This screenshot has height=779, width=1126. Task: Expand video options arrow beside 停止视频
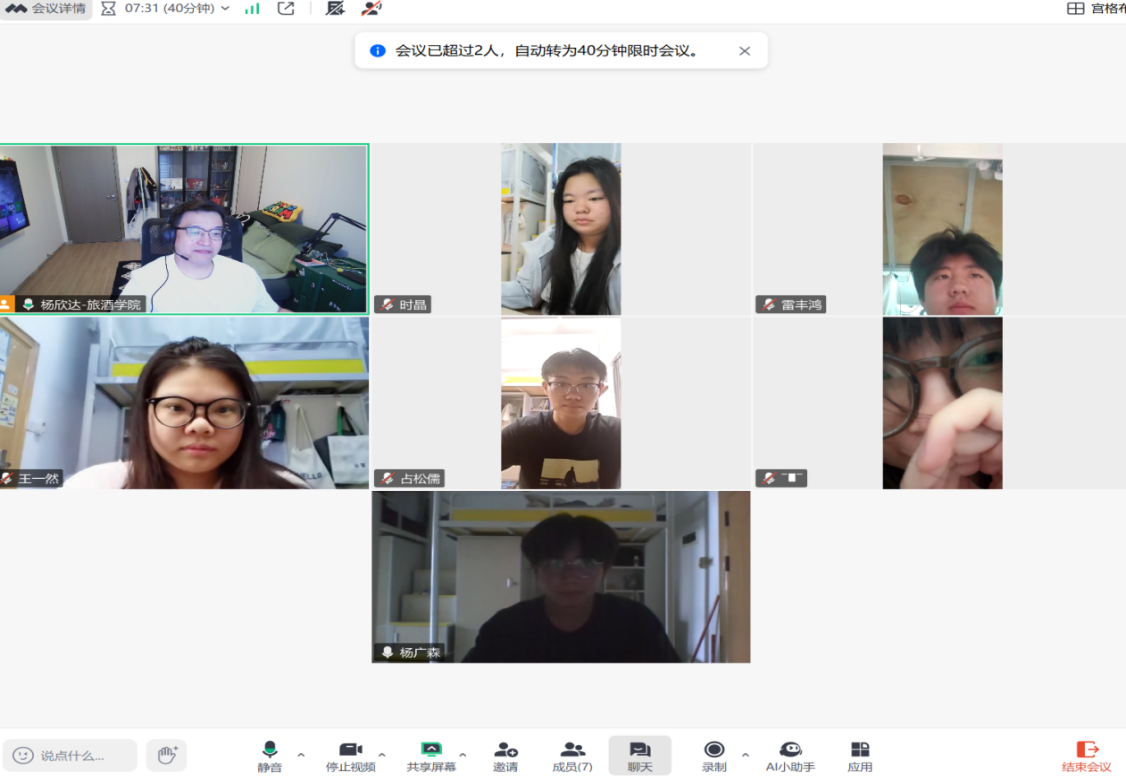(382, 755)
